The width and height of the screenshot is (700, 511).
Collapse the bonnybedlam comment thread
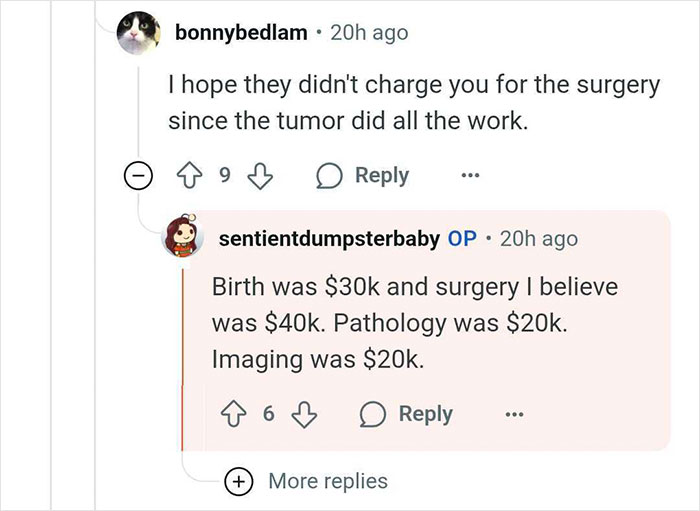(137, 177)
